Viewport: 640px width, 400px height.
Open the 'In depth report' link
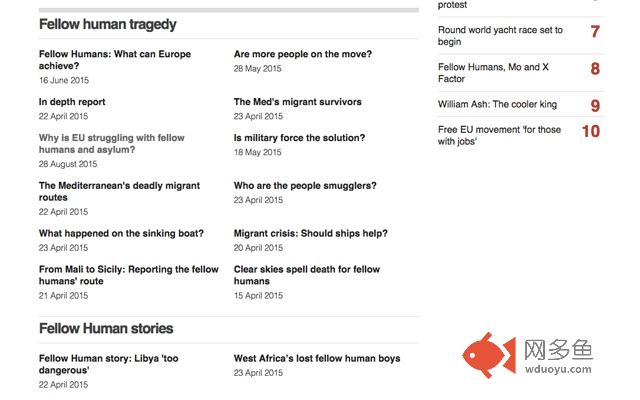click(72, 102)
